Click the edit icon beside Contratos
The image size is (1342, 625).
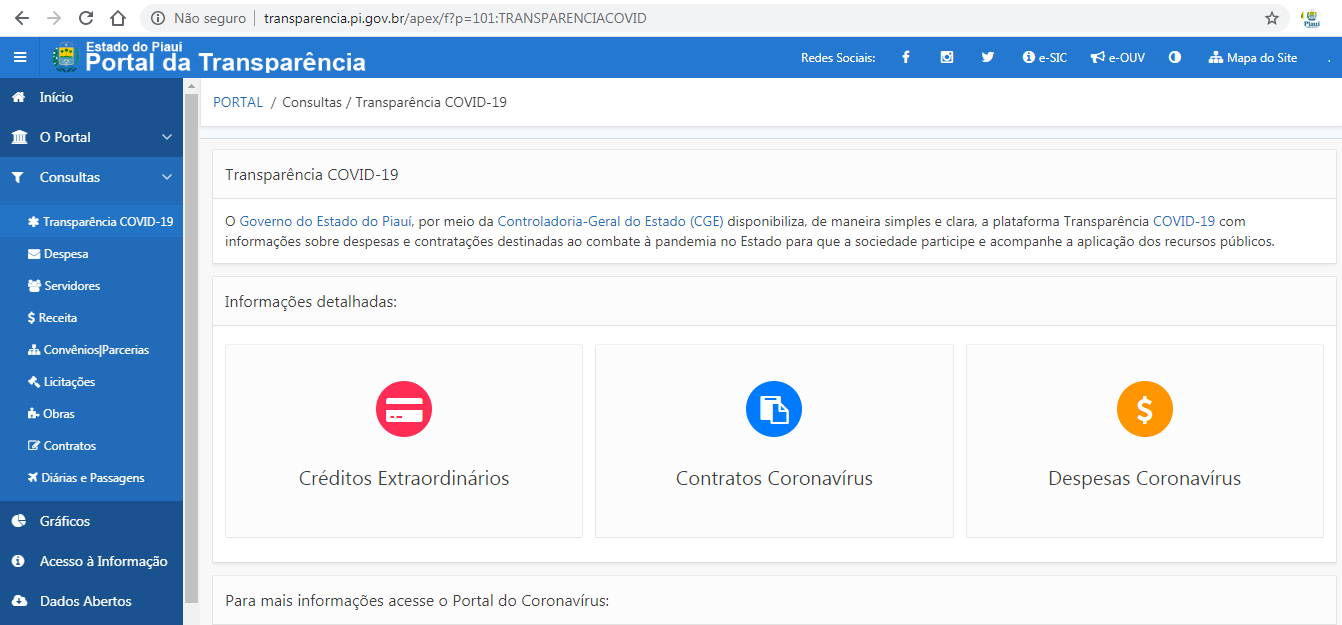(x=34, y=446)
